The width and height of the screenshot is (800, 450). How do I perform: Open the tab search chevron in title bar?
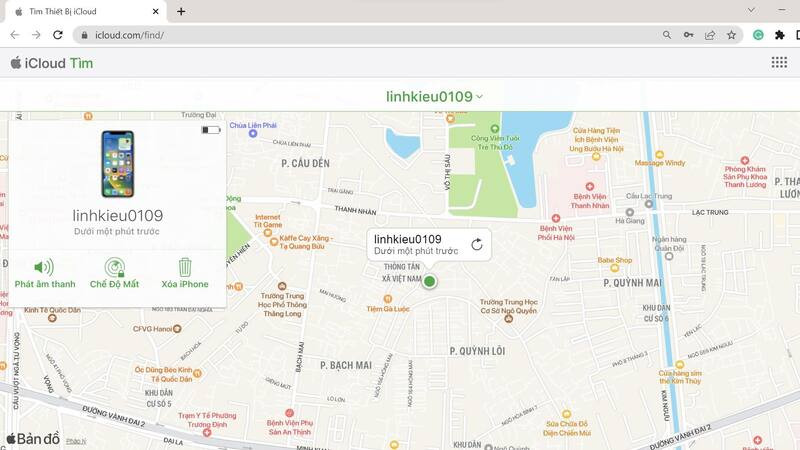[751, 10]
